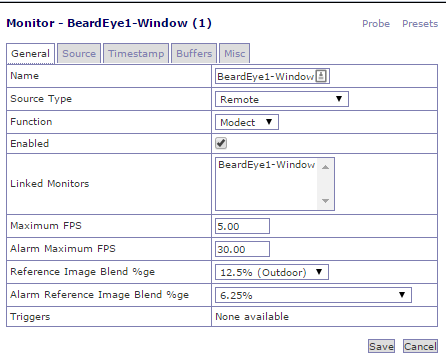Open the Buffers tab
The image size is (446, 360).
pyautogui.click(x=194, y=53)
